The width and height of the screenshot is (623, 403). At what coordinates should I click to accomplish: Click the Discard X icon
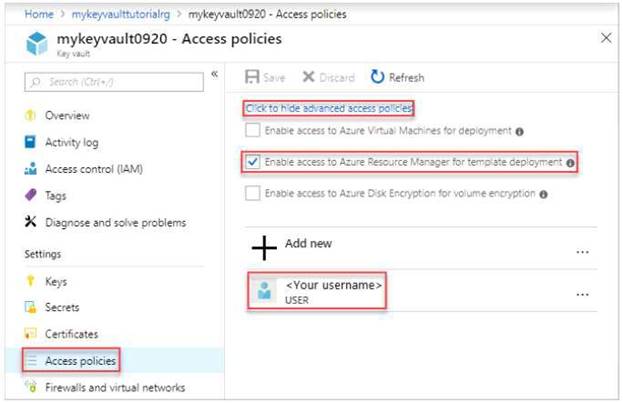(308, 76)
